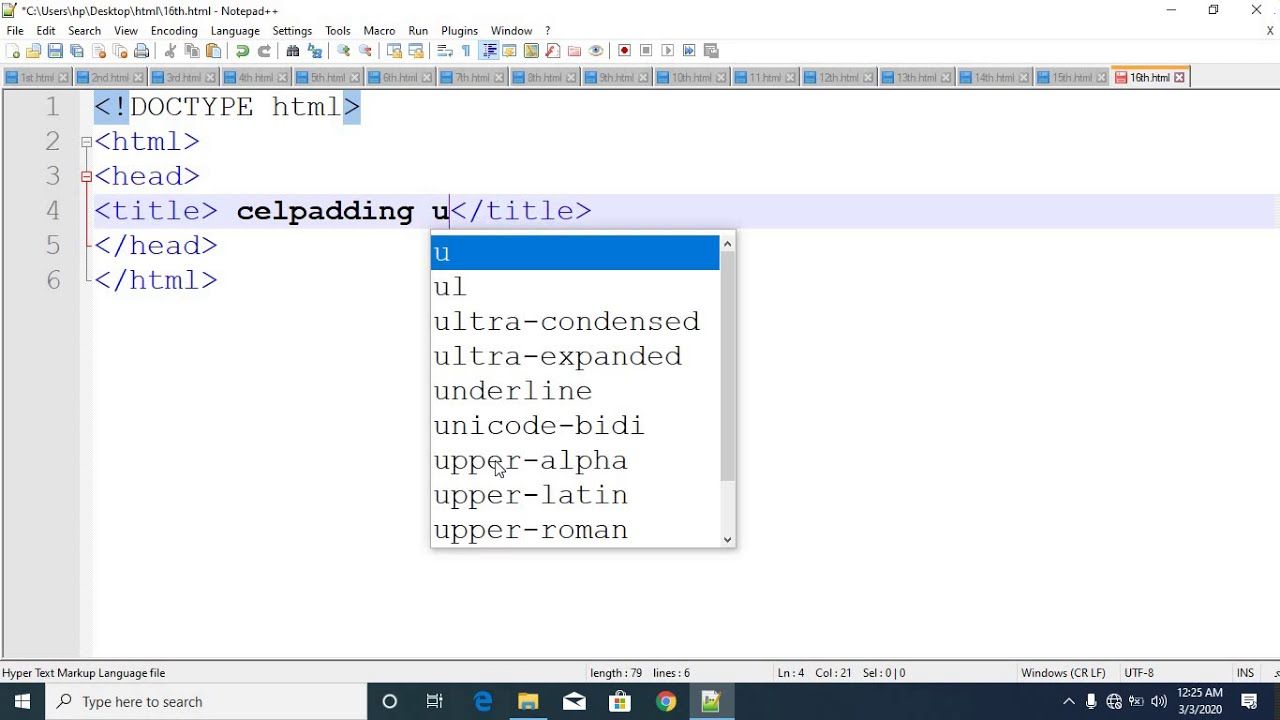Toggle synchronize vertical scrolling icon
1280x720 pixels.
click(x=395, y=51)
